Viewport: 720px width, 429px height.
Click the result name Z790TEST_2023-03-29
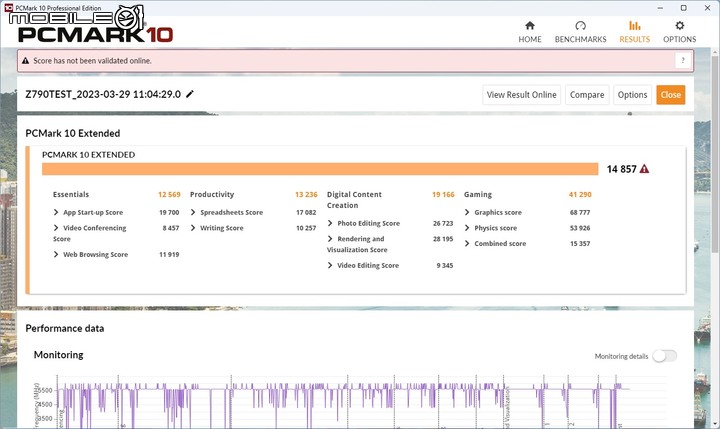[103, 94]
